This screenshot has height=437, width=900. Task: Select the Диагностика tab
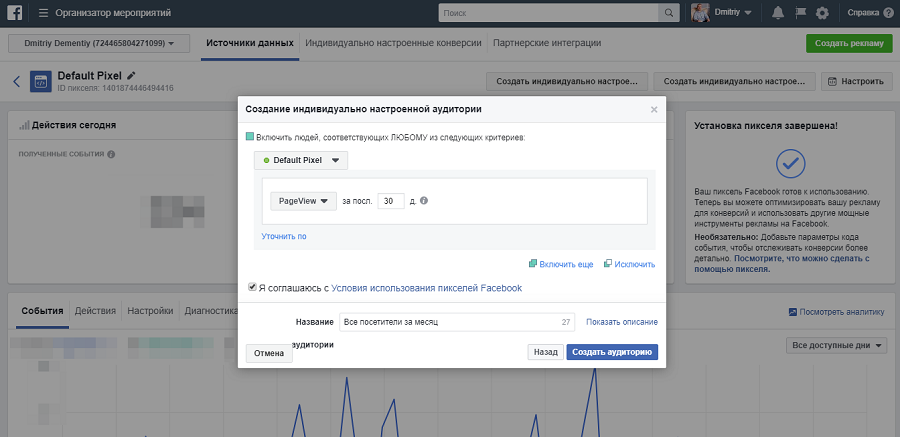coord(211,311)
